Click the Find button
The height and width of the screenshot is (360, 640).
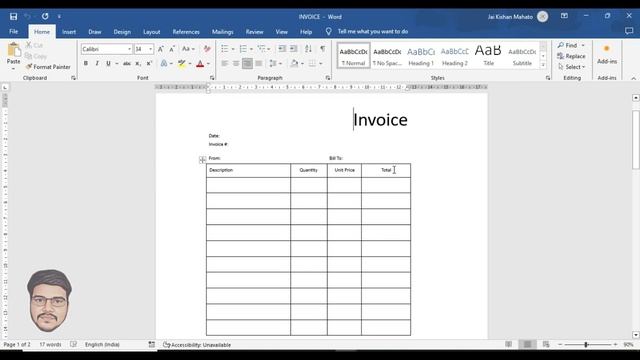tap(568, 45)
